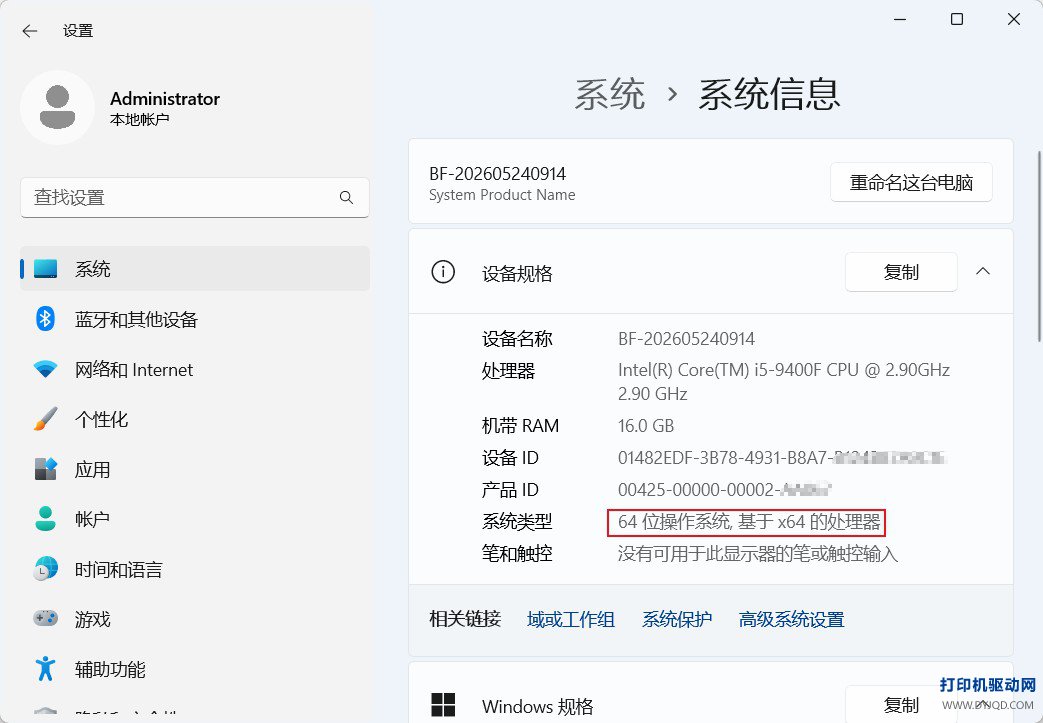Click the Personalization paintbrush icon

coord(45,419)
